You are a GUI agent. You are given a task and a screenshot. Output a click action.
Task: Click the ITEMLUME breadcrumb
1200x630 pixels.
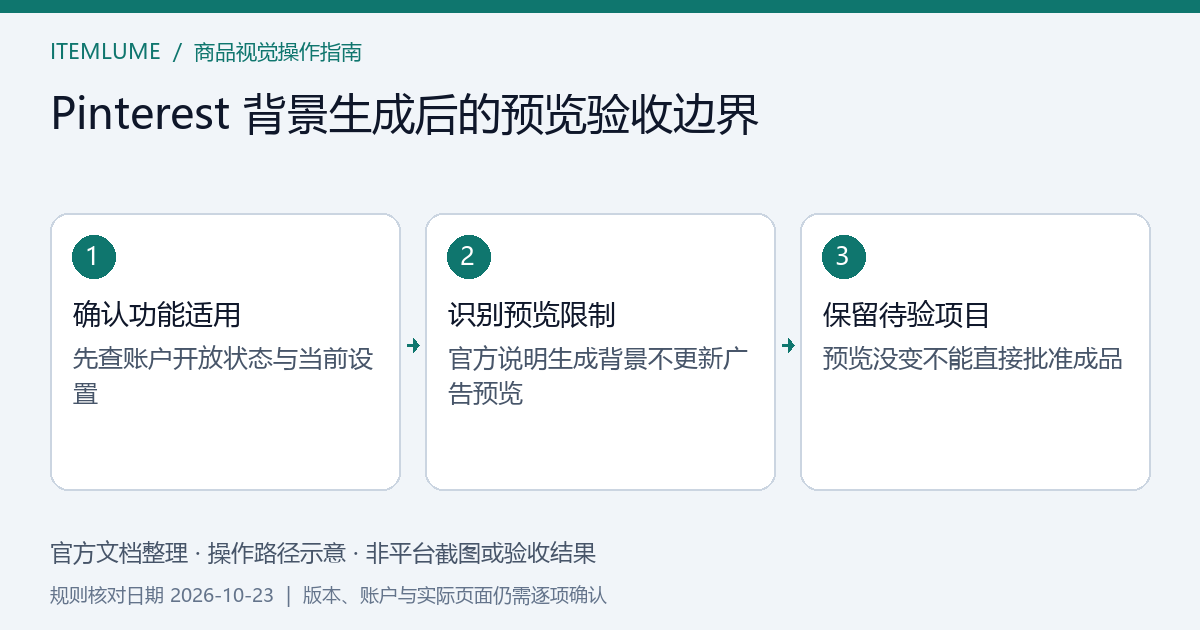pos(105,52)
